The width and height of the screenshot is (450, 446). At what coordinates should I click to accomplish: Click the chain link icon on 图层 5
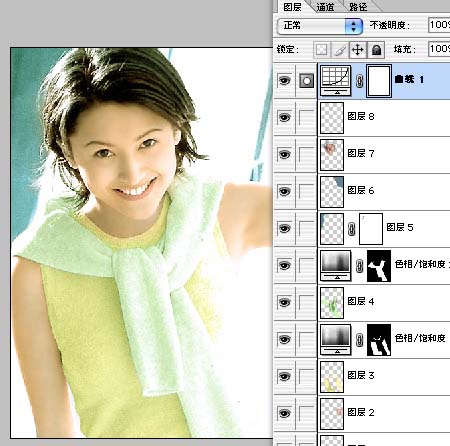(x=351, y=229)
